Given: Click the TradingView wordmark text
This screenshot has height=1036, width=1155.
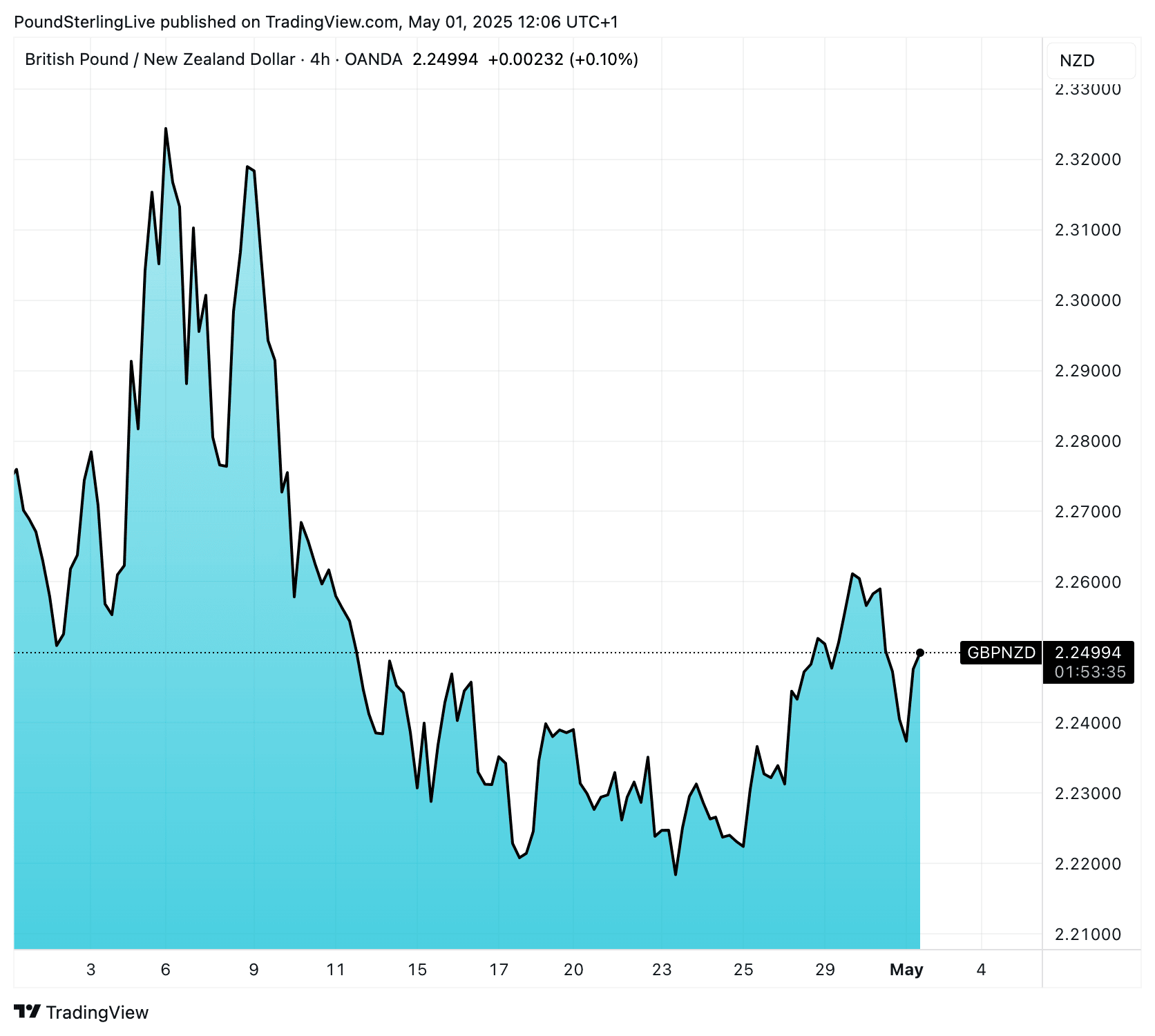Looking at the screenshot, I should (x=97, y=1013).
